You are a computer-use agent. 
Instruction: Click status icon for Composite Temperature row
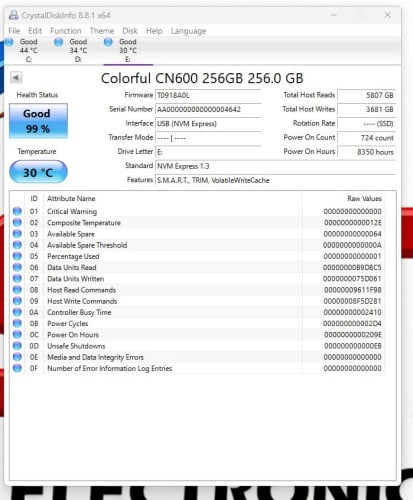(17, 222)
